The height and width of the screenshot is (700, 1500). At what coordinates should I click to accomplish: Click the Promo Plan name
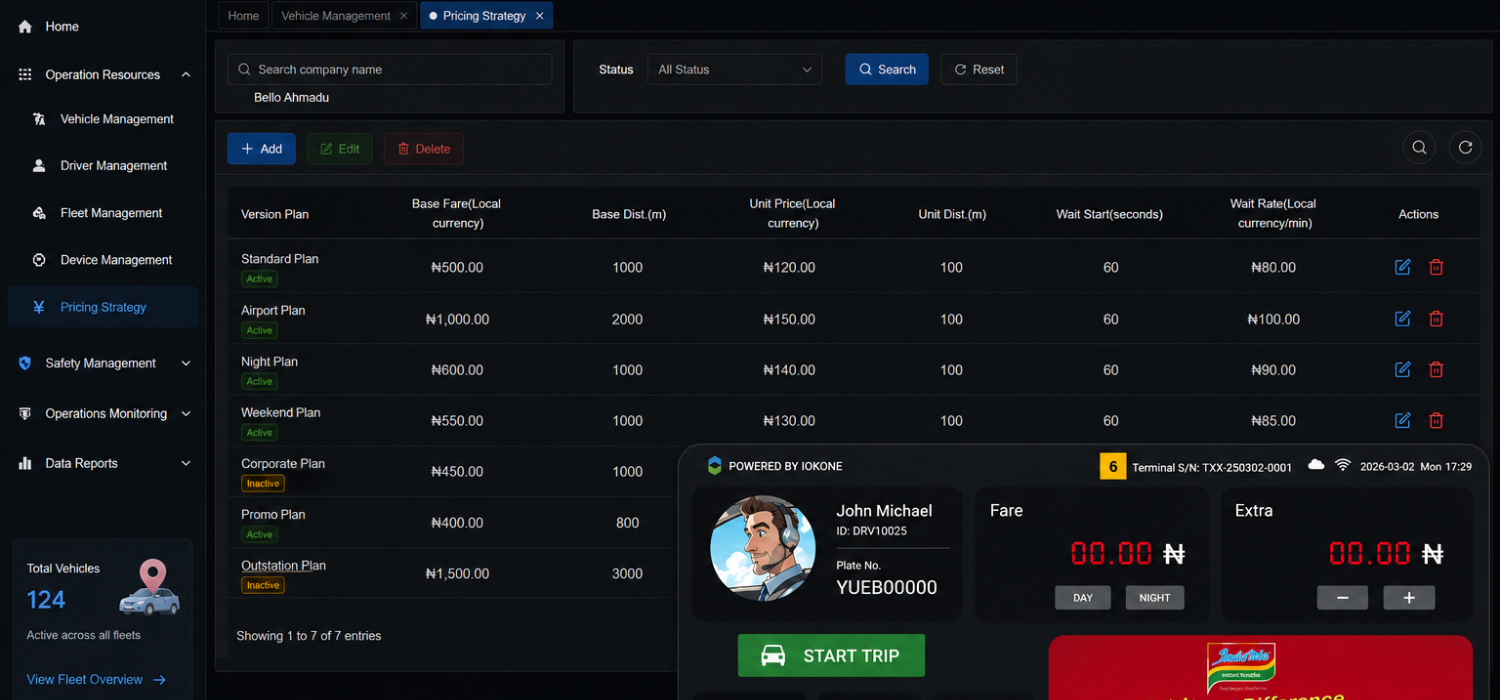click(x=273, y=515)
